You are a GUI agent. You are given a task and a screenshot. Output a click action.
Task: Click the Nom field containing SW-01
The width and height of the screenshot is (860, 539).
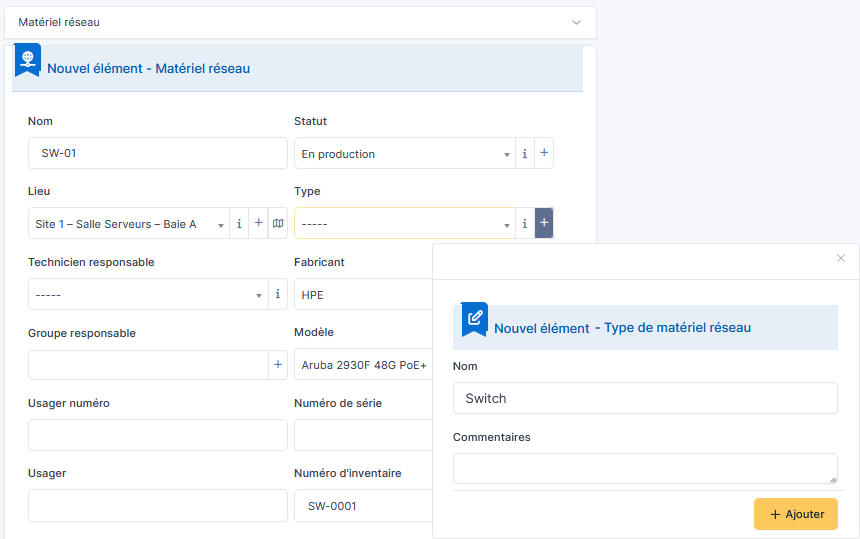point(158,154)
